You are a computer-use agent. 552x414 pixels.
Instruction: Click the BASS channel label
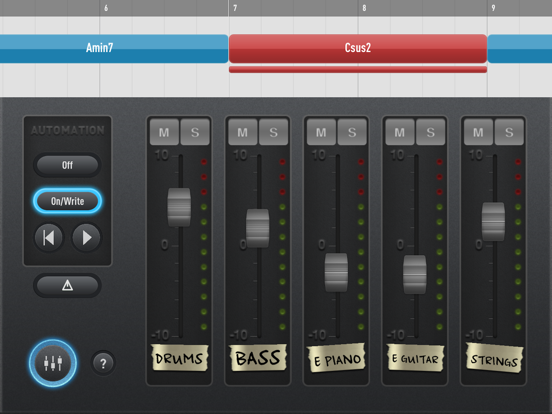point(258,358)
